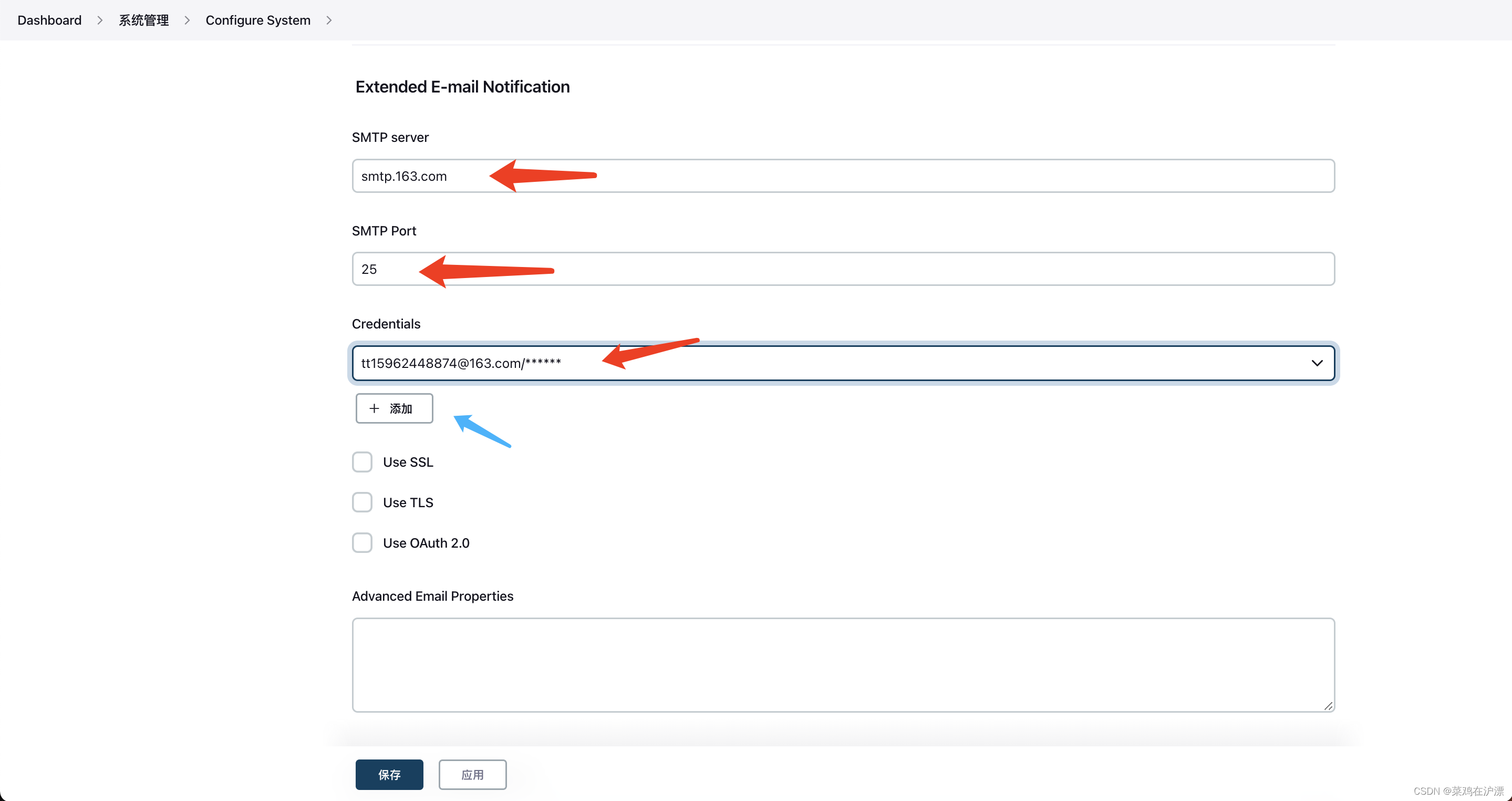
Task: Enable the Use SSL checkbox
Action: (x=362, y=462)
